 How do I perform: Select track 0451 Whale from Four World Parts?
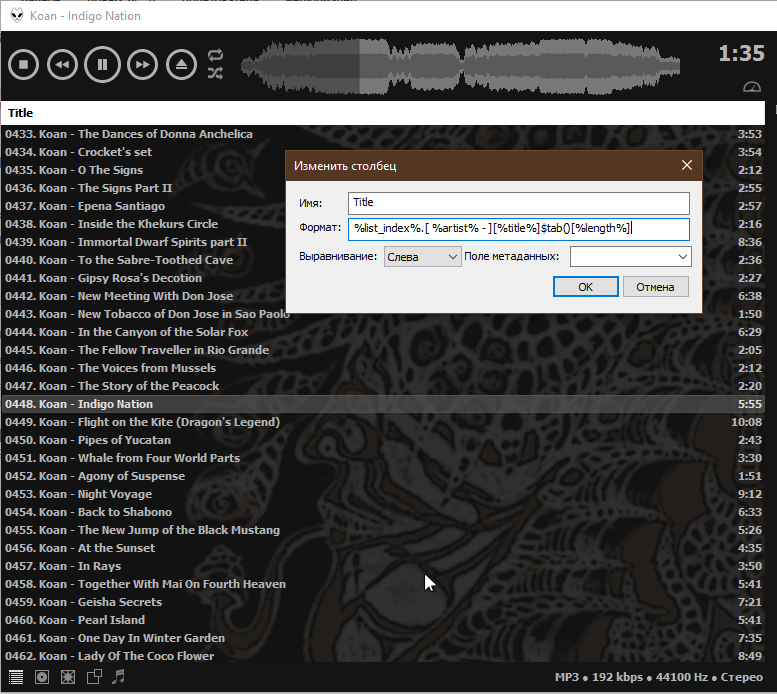pyautogui.click(x=383, y=458)
